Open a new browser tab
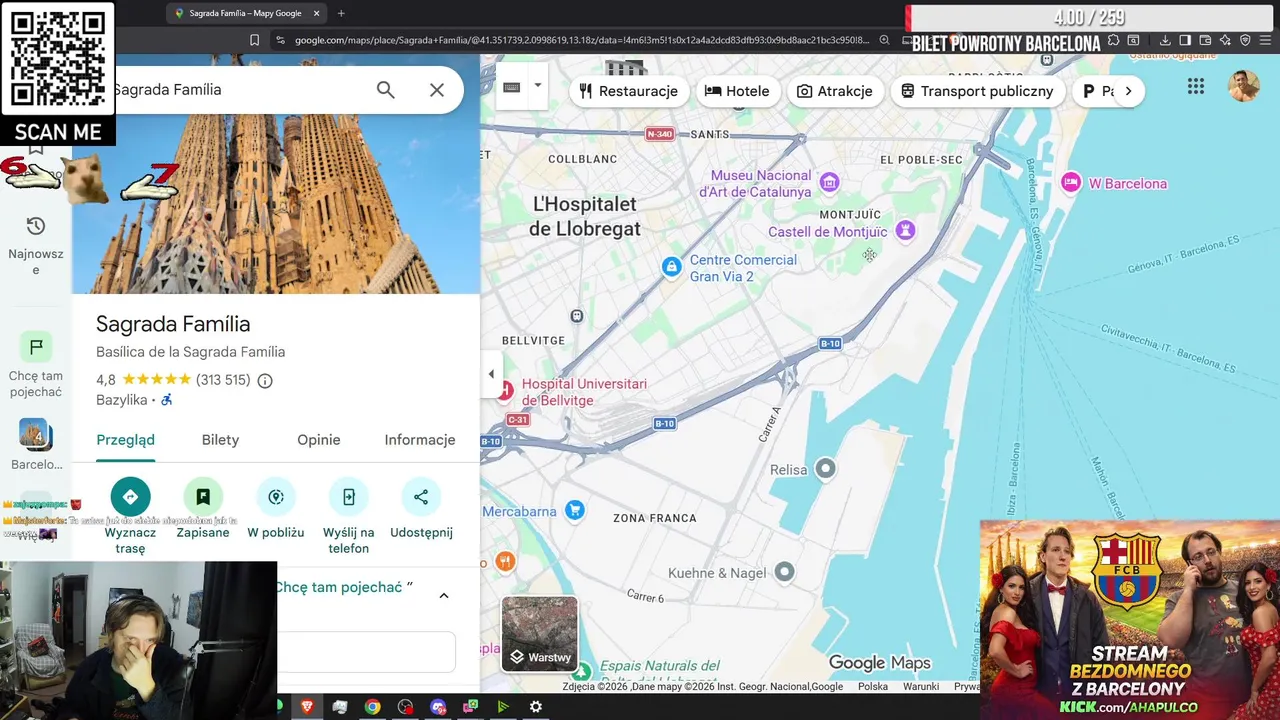Viewport: 1280px width, 720px height. [x=341, y=13]
